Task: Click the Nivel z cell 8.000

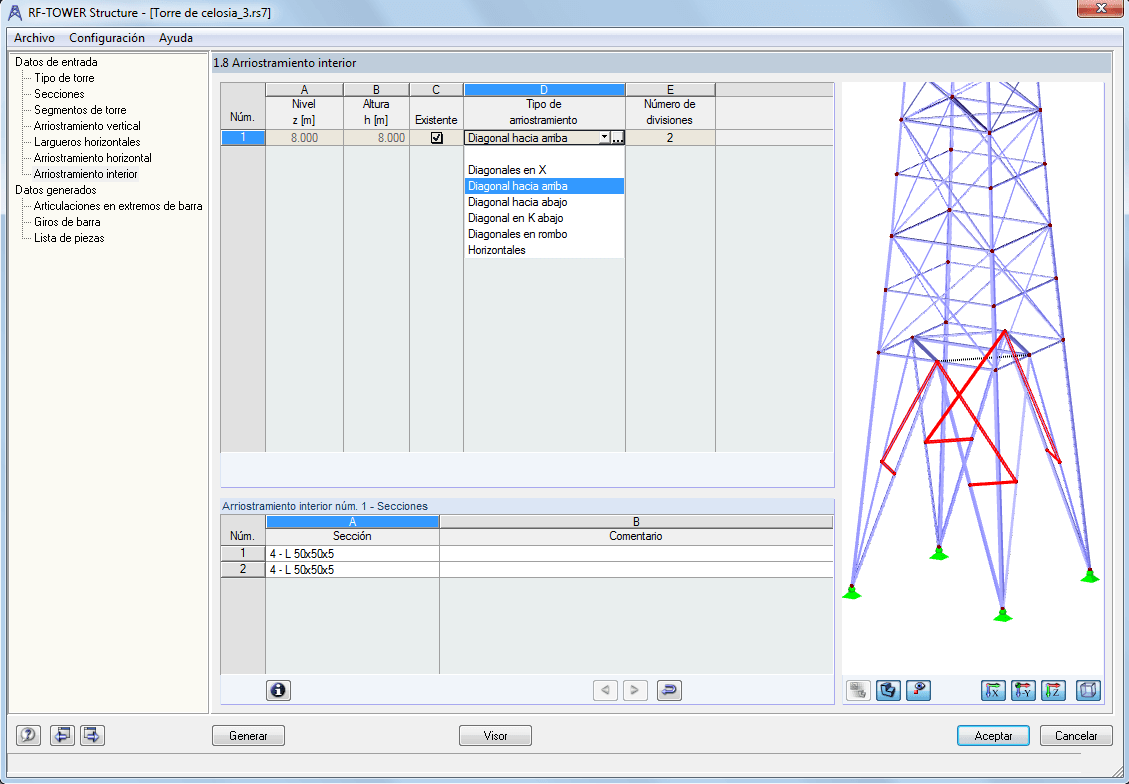Action: click(305, 138)
